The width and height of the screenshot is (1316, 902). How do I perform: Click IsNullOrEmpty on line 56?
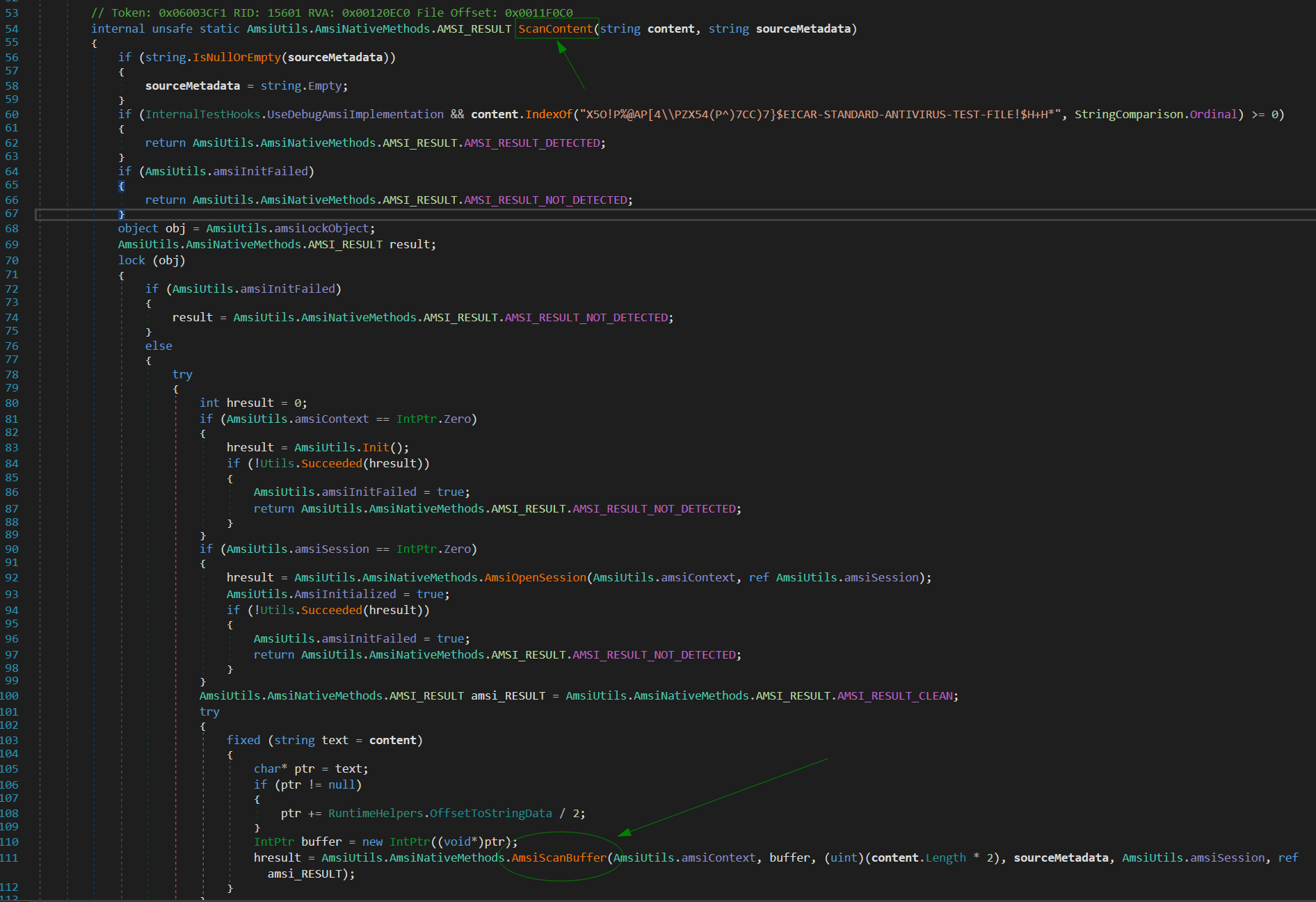click(x=236, y=57)
